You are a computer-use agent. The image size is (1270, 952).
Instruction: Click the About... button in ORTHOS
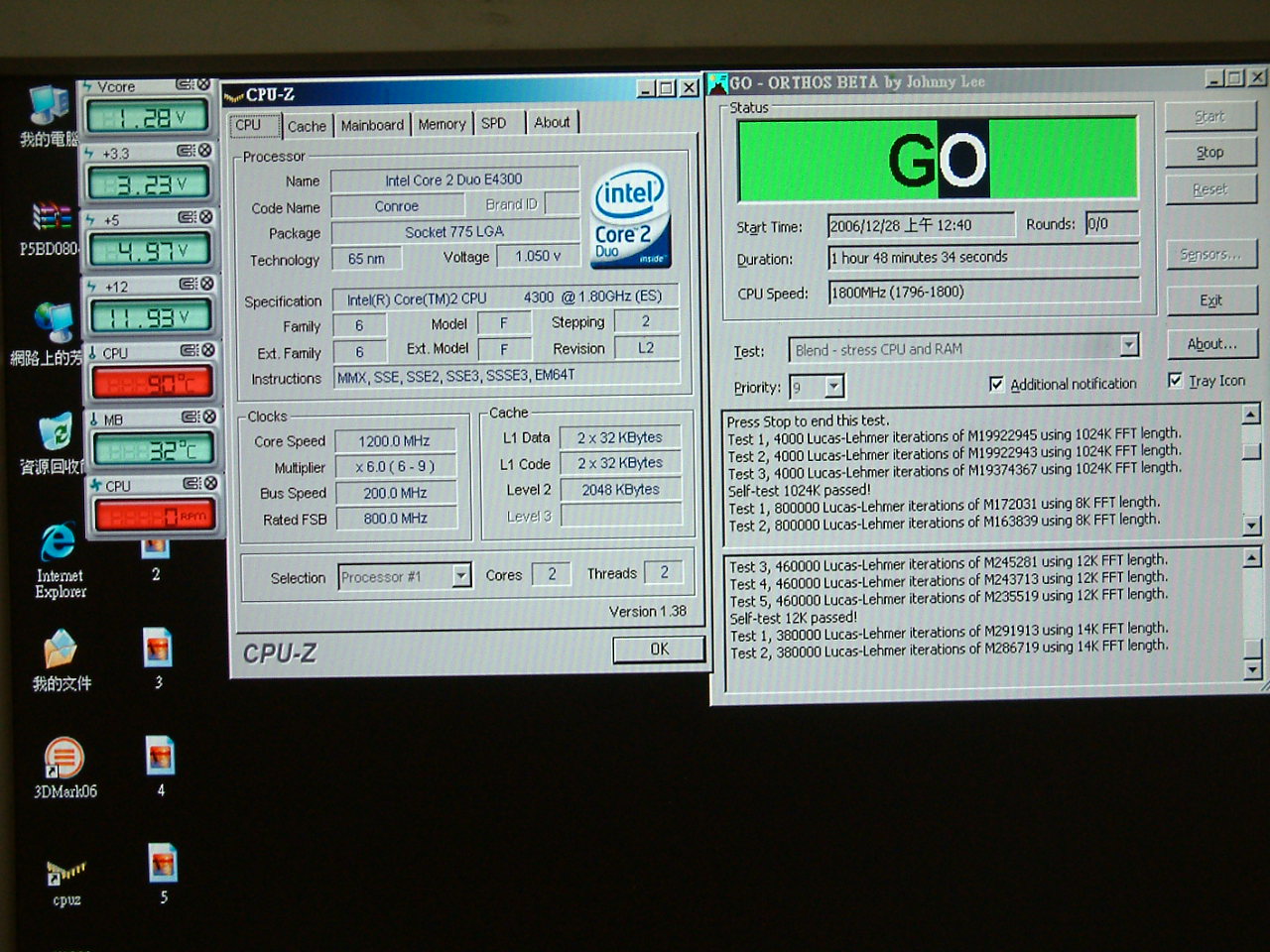[x=1212, y=343]
